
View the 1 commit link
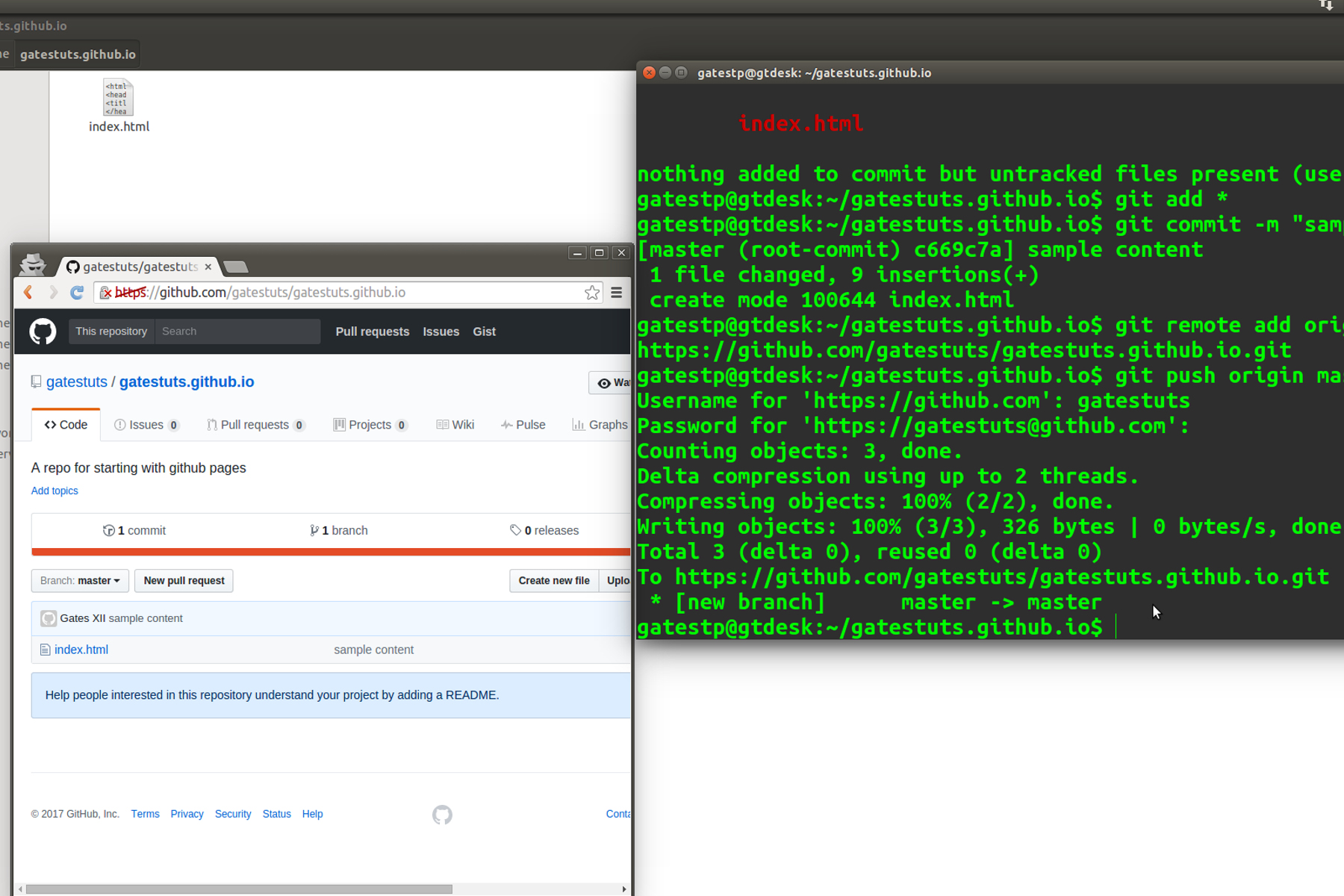point(134,530)
